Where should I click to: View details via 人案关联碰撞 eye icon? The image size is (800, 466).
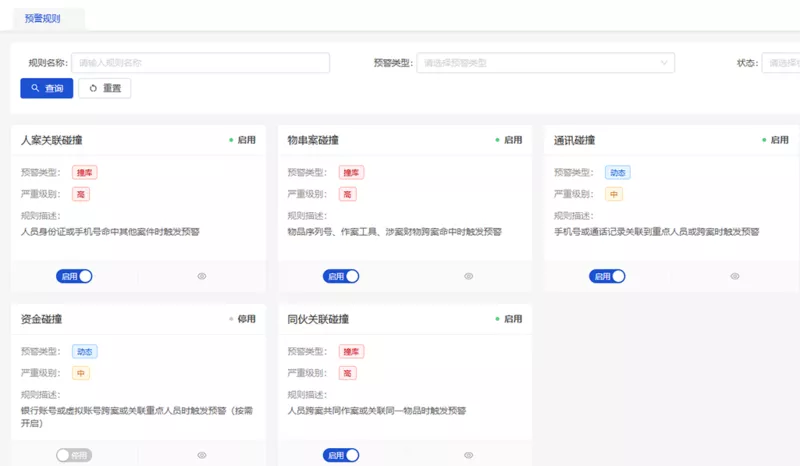tap(202, 276)
